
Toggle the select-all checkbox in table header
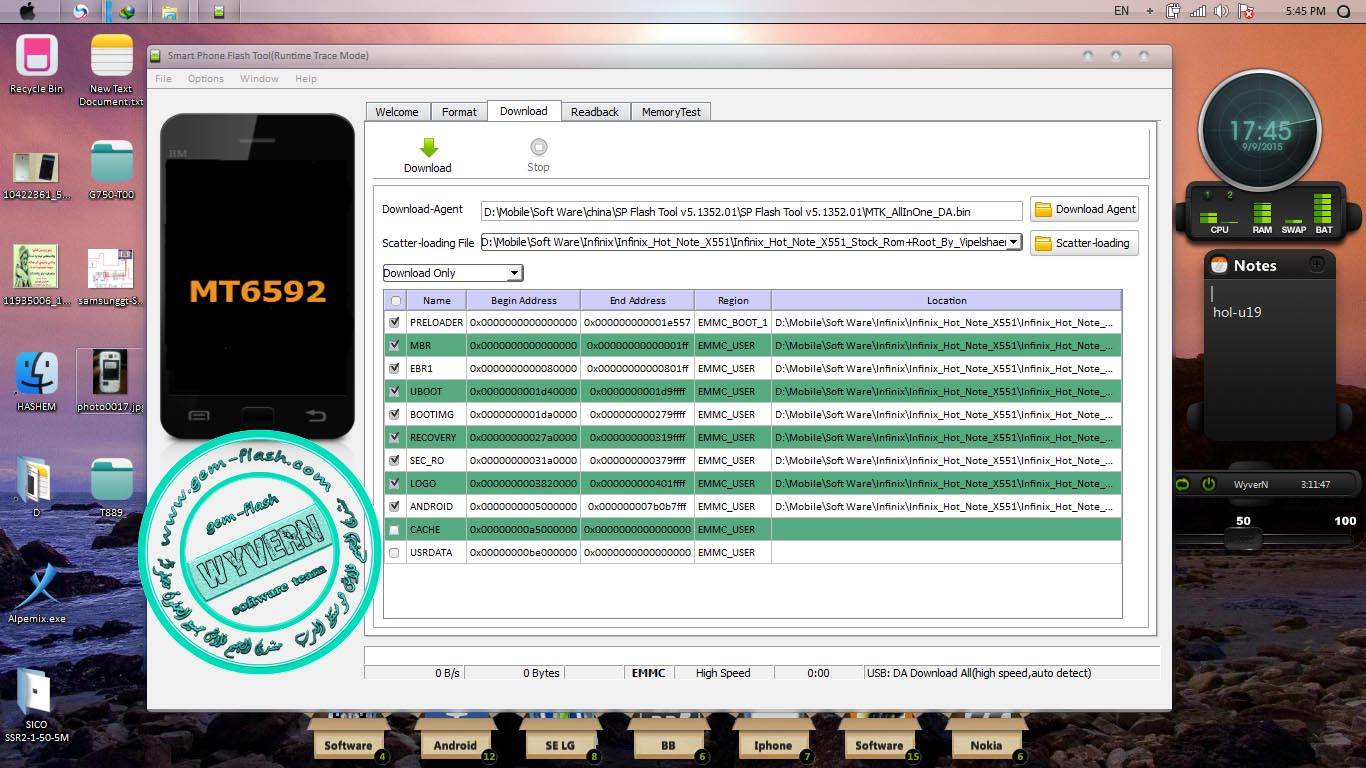click(x=395, y=300)
